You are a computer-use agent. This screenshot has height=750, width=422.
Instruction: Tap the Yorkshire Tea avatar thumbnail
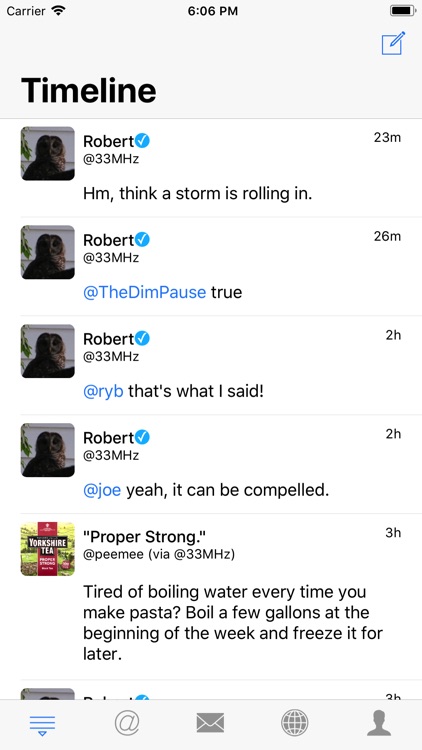[48, 549]
